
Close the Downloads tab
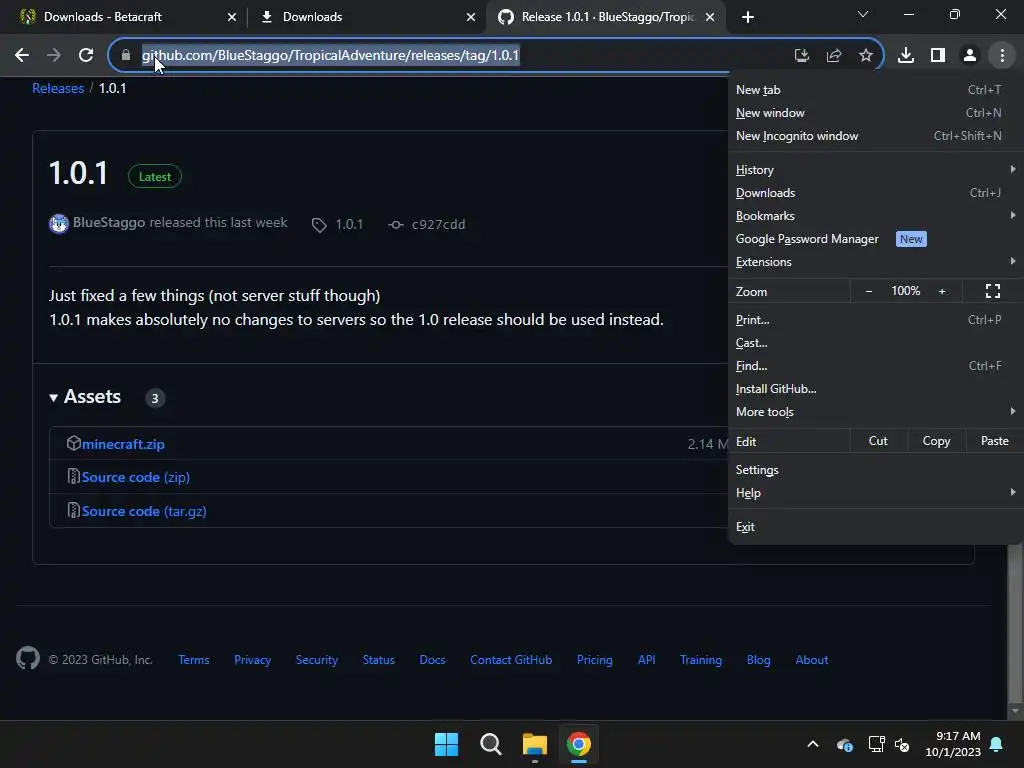471,17
